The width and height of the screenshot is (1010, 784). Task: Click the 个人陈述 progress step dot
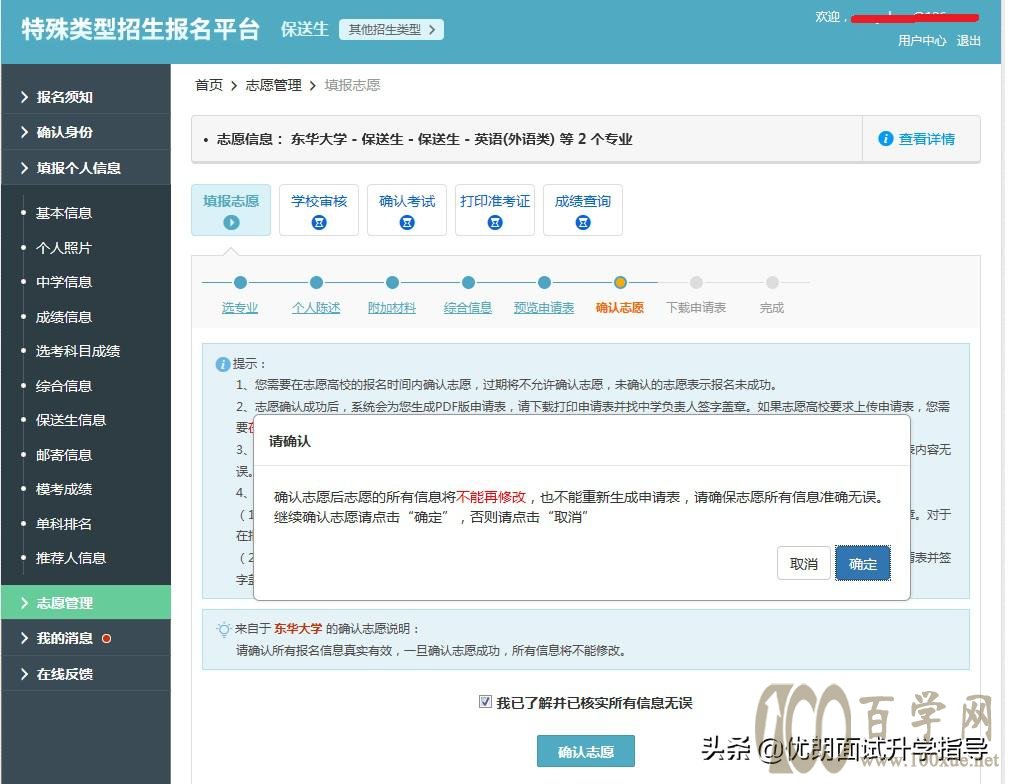(x=316, y=282)
